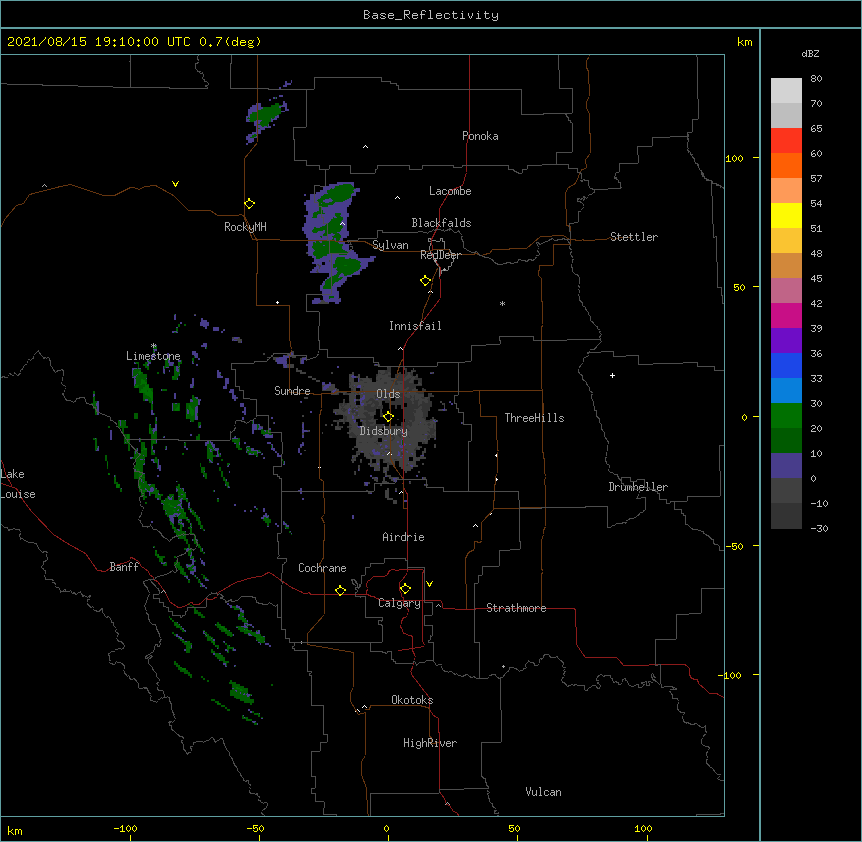The width and height of the screenshot is (862, 842).
Task: Click the yellow V marker east of Calgary
Action: coord(429,584)
